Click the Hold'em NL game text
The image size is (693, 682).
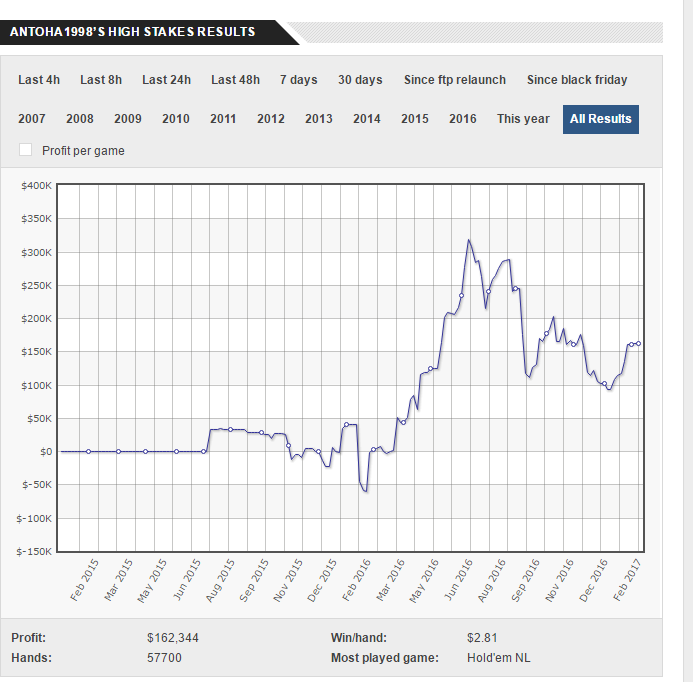(499, 658)
